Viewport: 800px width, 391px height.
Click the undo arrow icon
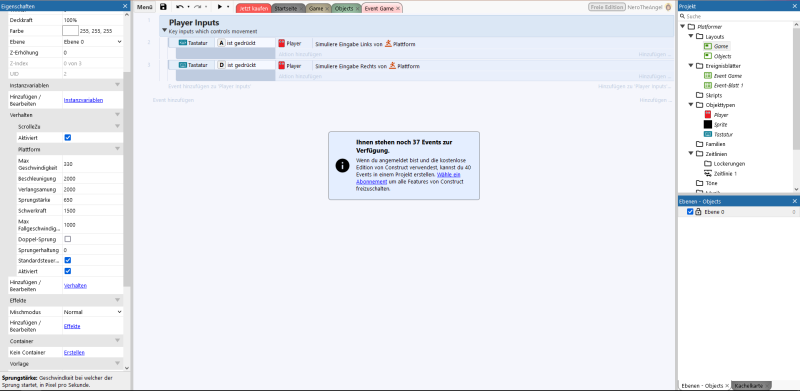180,7
